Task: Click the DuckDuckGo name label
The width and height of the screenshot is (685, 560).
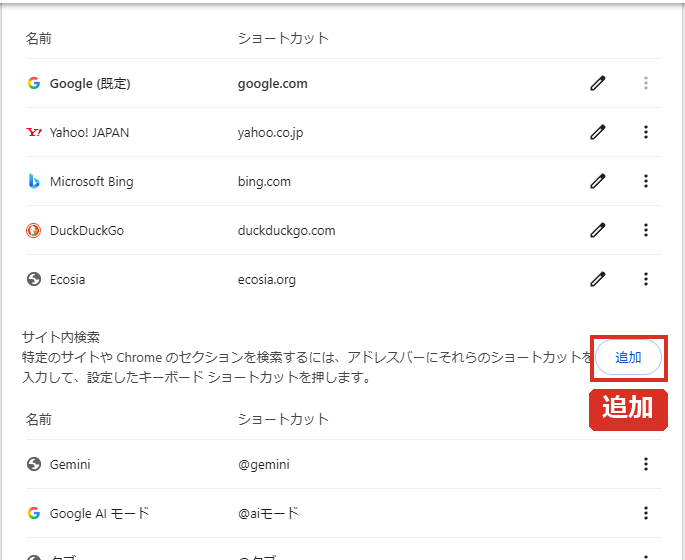Action: [87, 230]
